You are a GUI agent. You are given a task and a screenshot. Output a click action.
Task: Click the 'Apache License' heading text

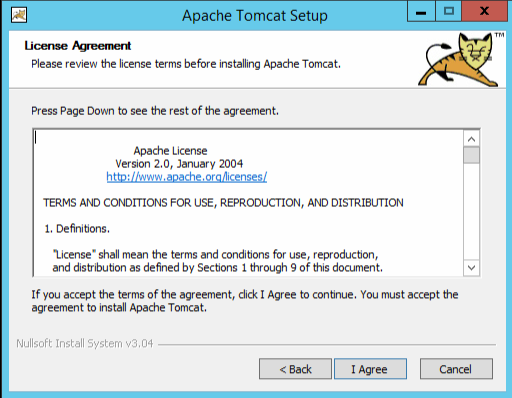170,151
